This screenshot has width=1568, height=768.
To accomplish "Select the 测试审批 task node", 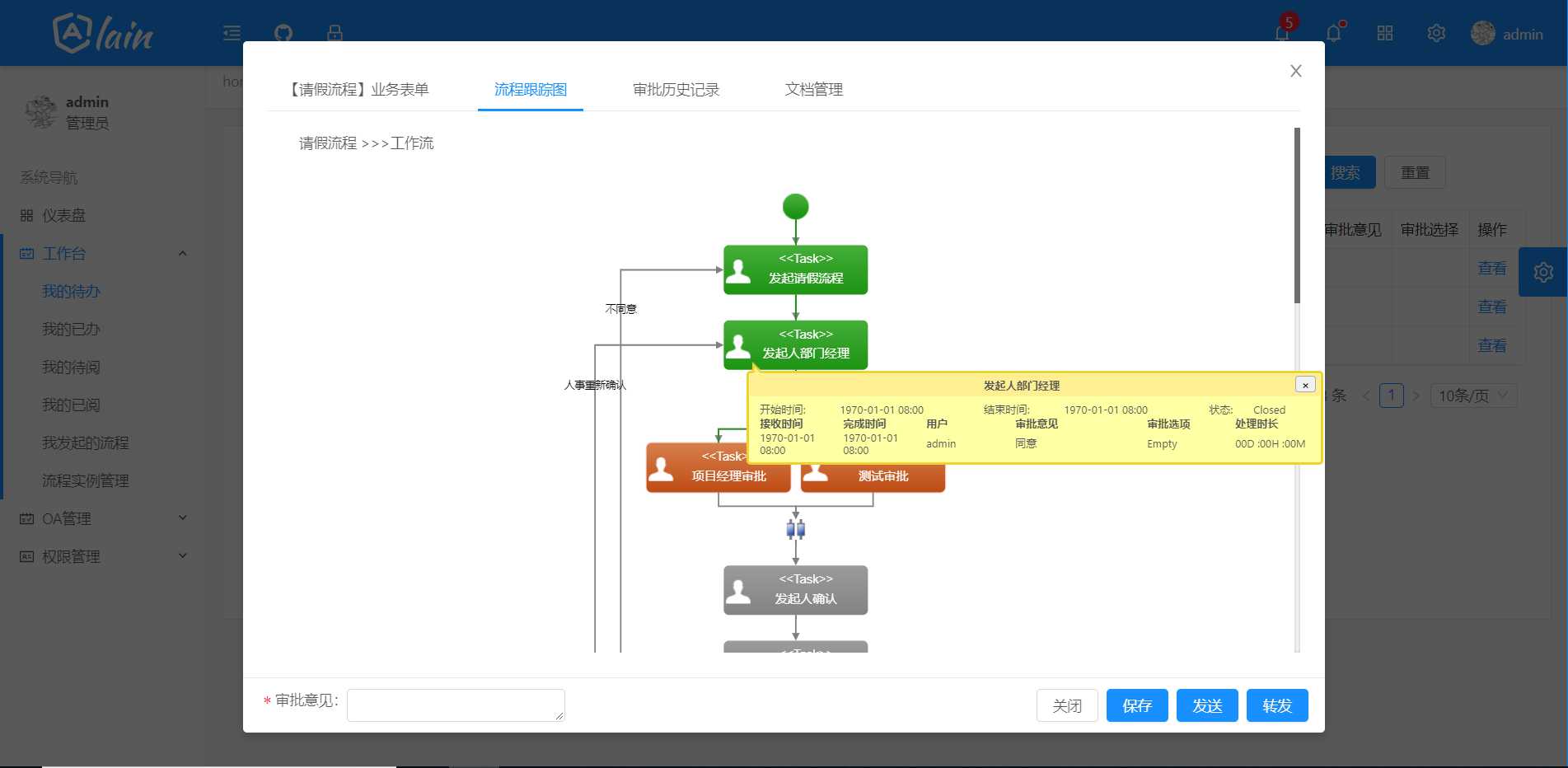I will 873,477.
